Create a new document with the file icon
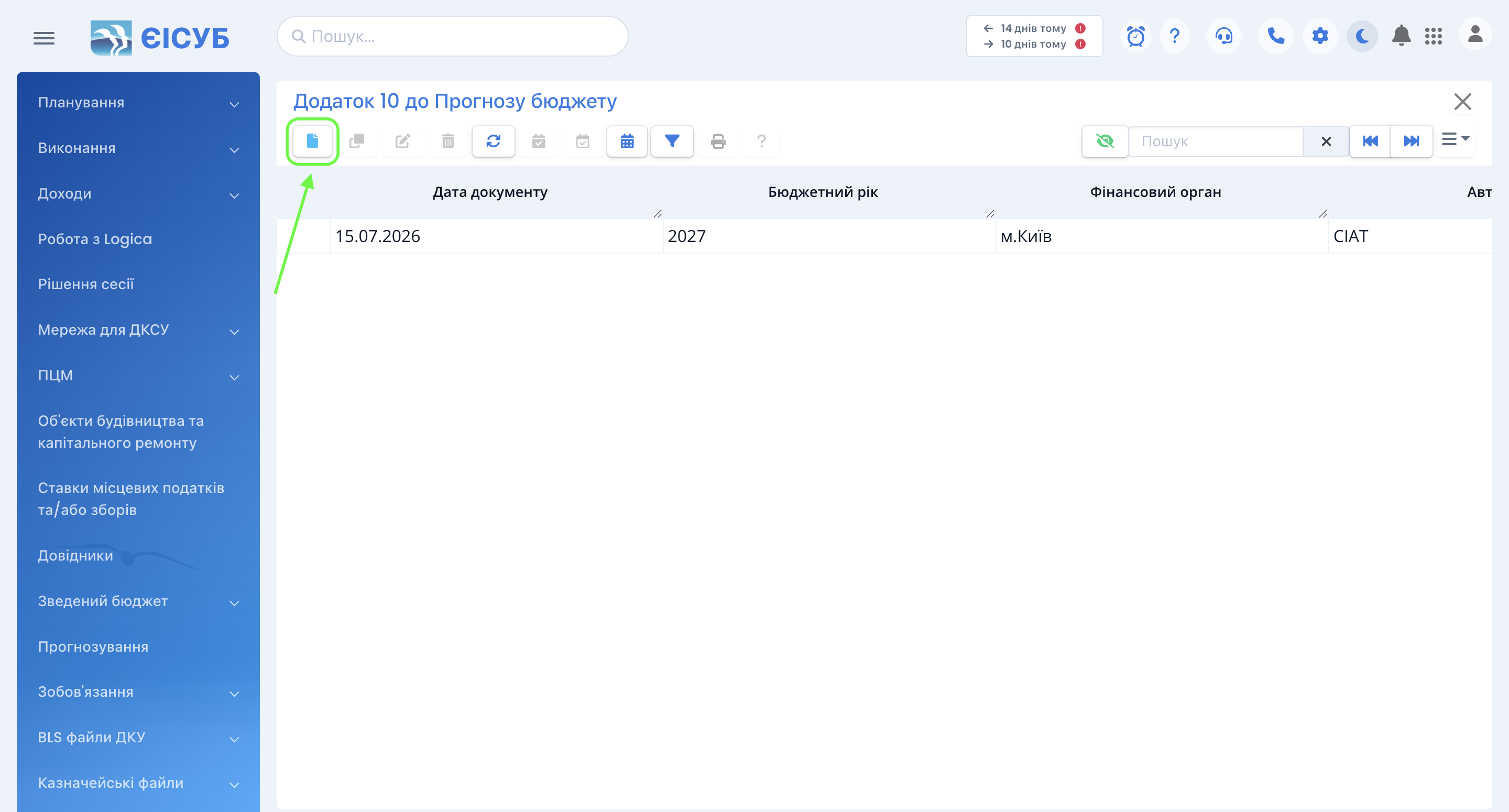 [x=312, y=141]
